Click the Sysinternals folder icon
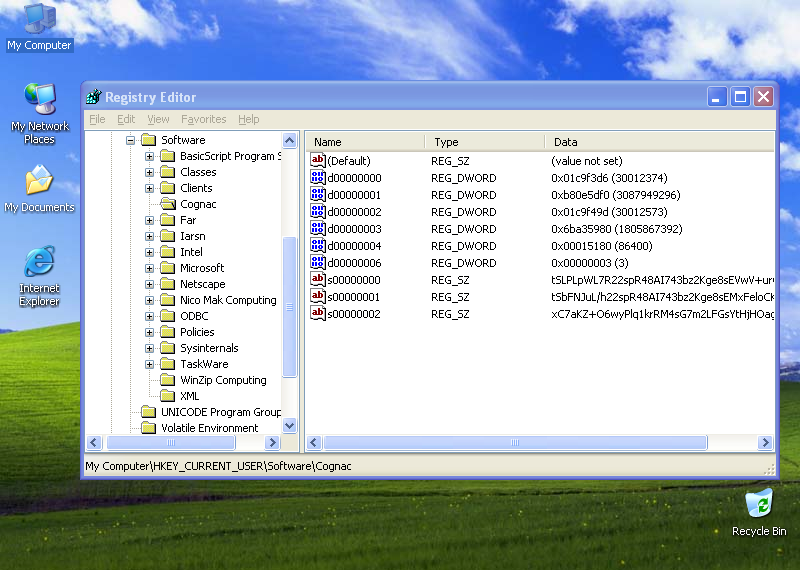This screenshot has height=570, width=800. (167, 348)
